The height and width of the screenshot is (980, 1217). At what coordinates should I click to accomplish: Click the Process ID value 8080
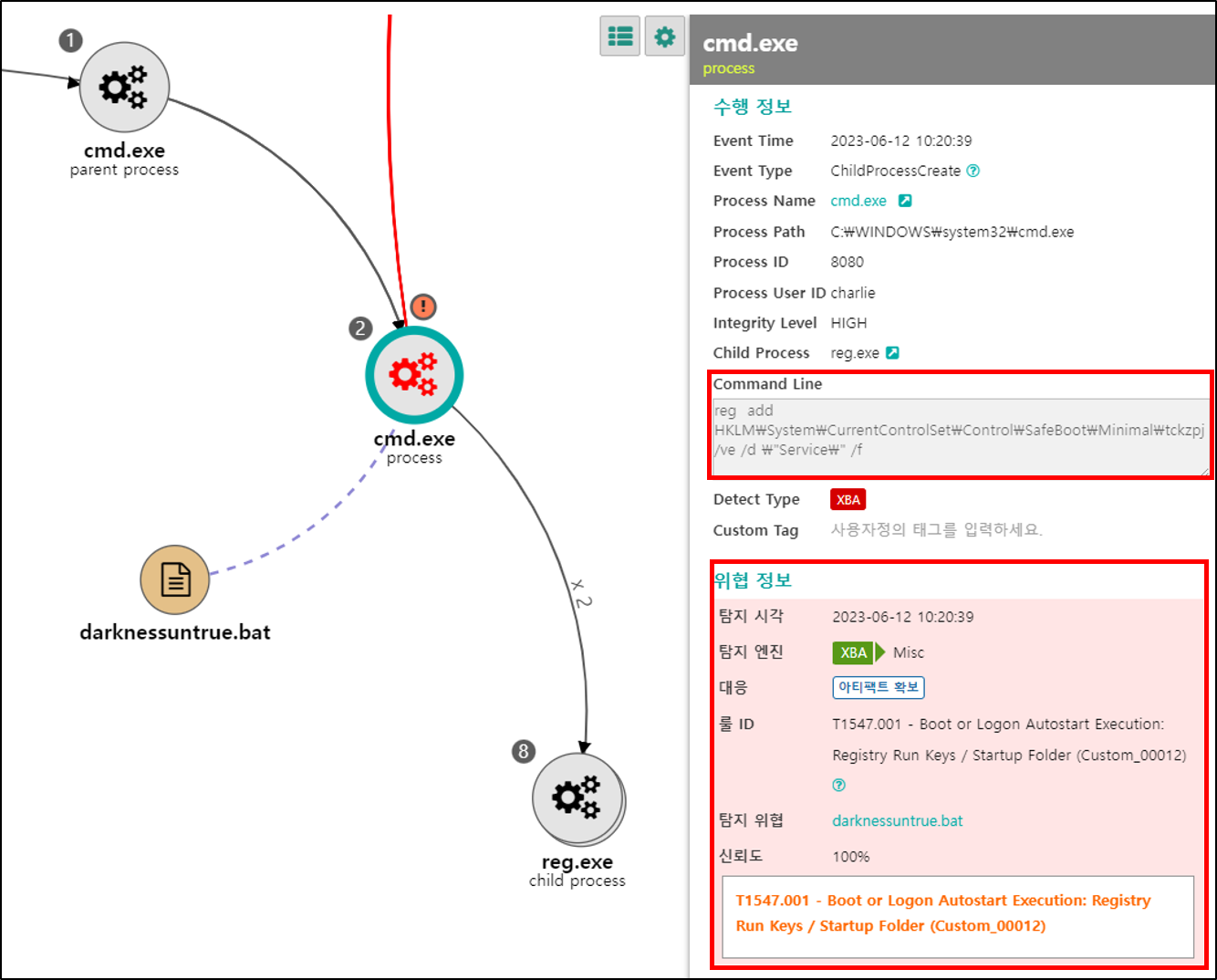pyautogui.click(x=847, y=262)
